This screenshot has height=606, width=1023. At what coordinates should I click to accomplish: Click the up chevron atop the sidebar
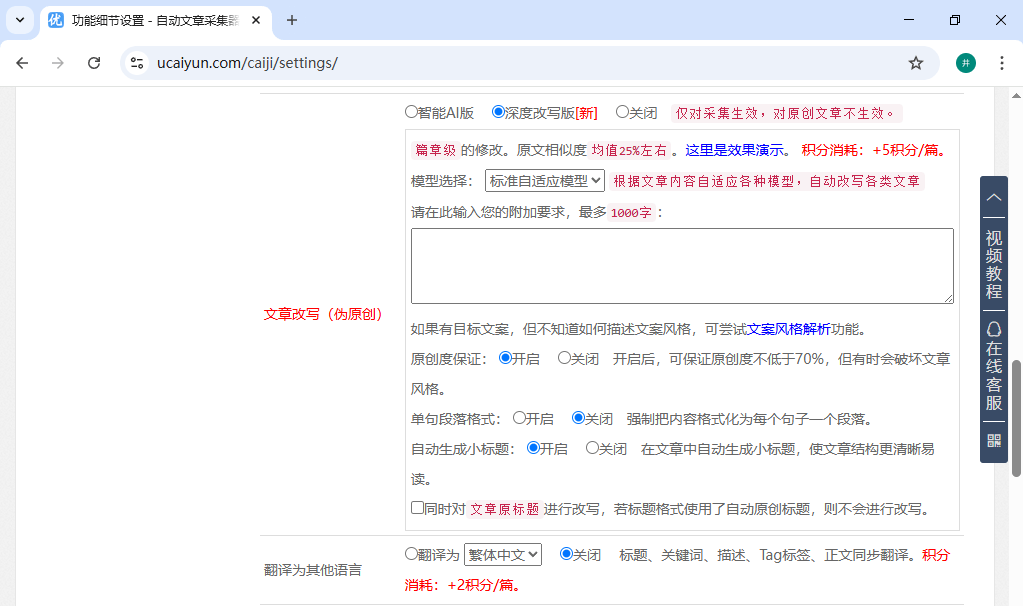point(993,197)
